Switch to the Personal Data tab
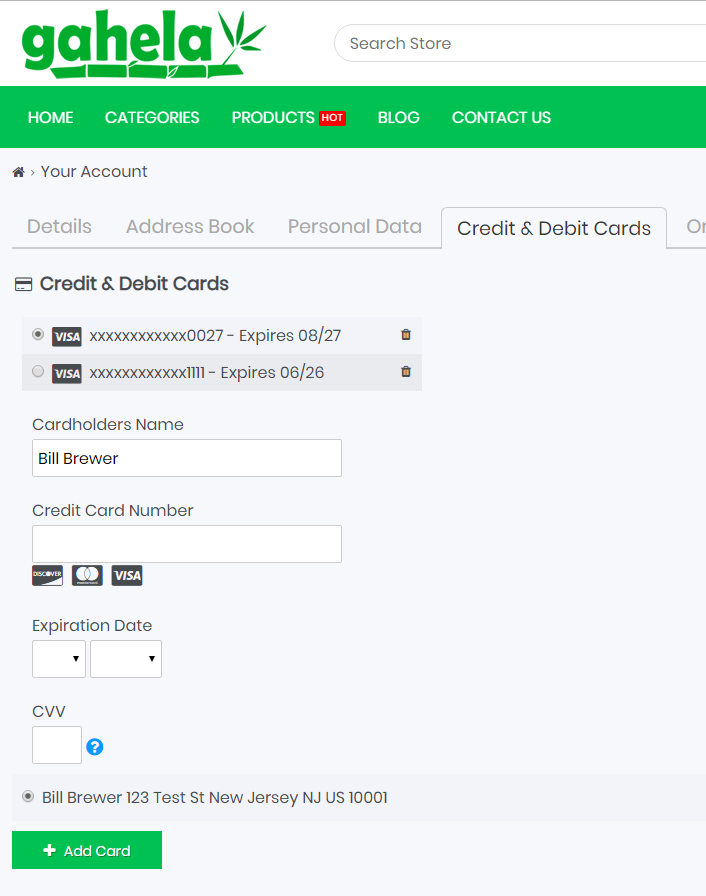The image size is (706, 896). pos(355,226)
